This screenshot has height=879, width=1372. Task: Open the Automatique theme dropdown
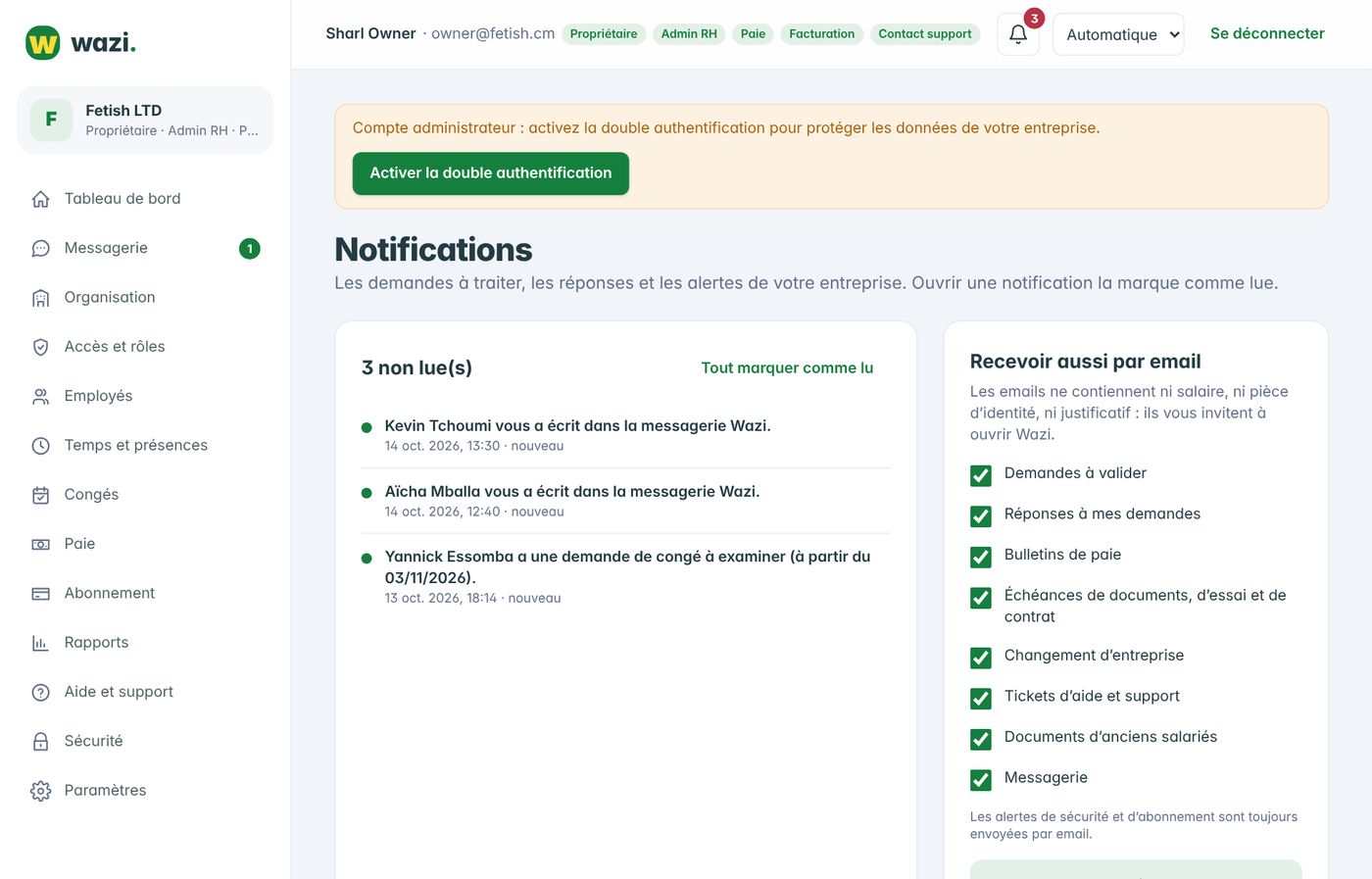click(x=1118, y=34)
